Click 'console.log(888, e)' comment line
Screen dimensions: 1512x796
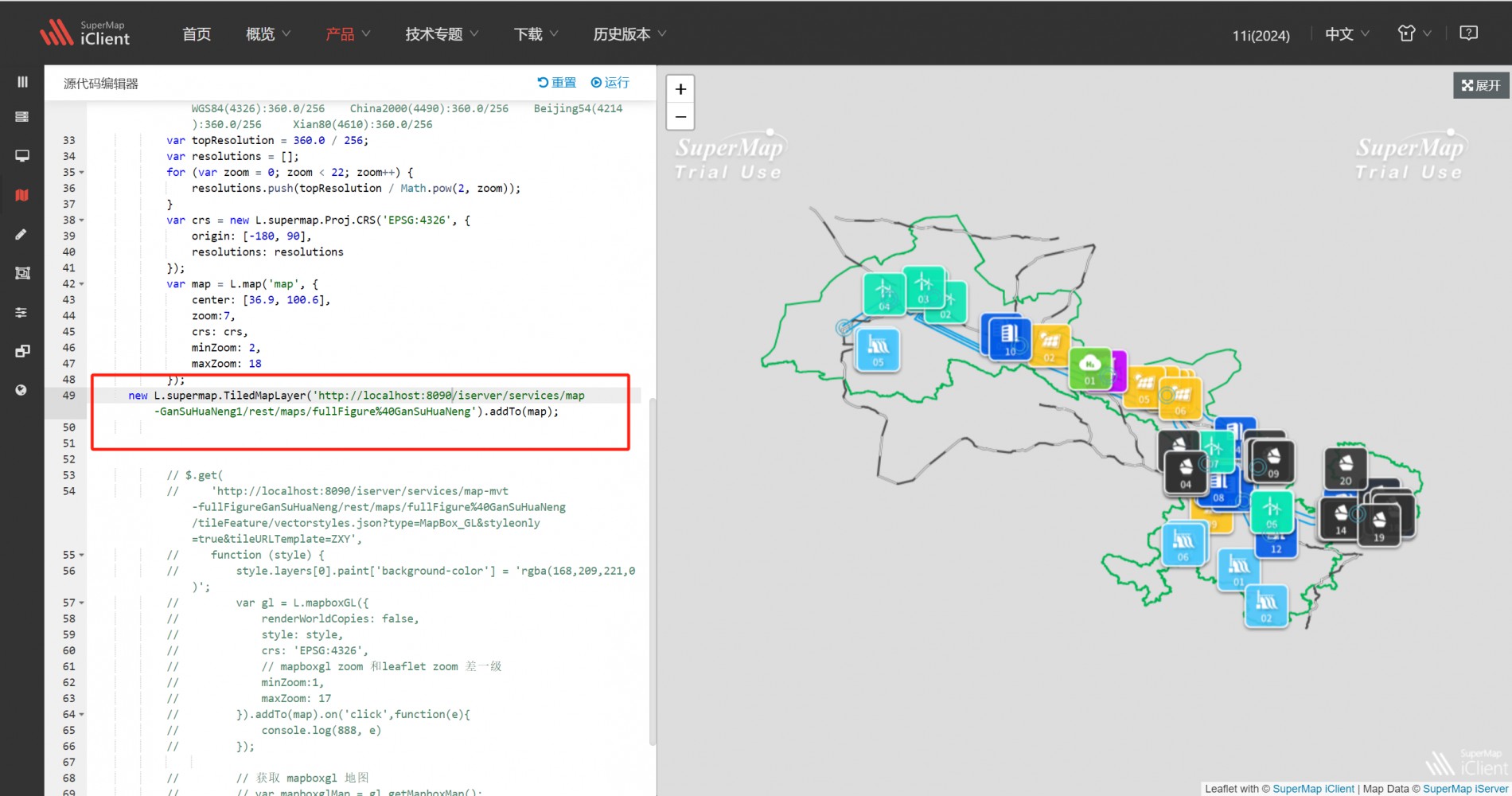(x=321, y=730)
